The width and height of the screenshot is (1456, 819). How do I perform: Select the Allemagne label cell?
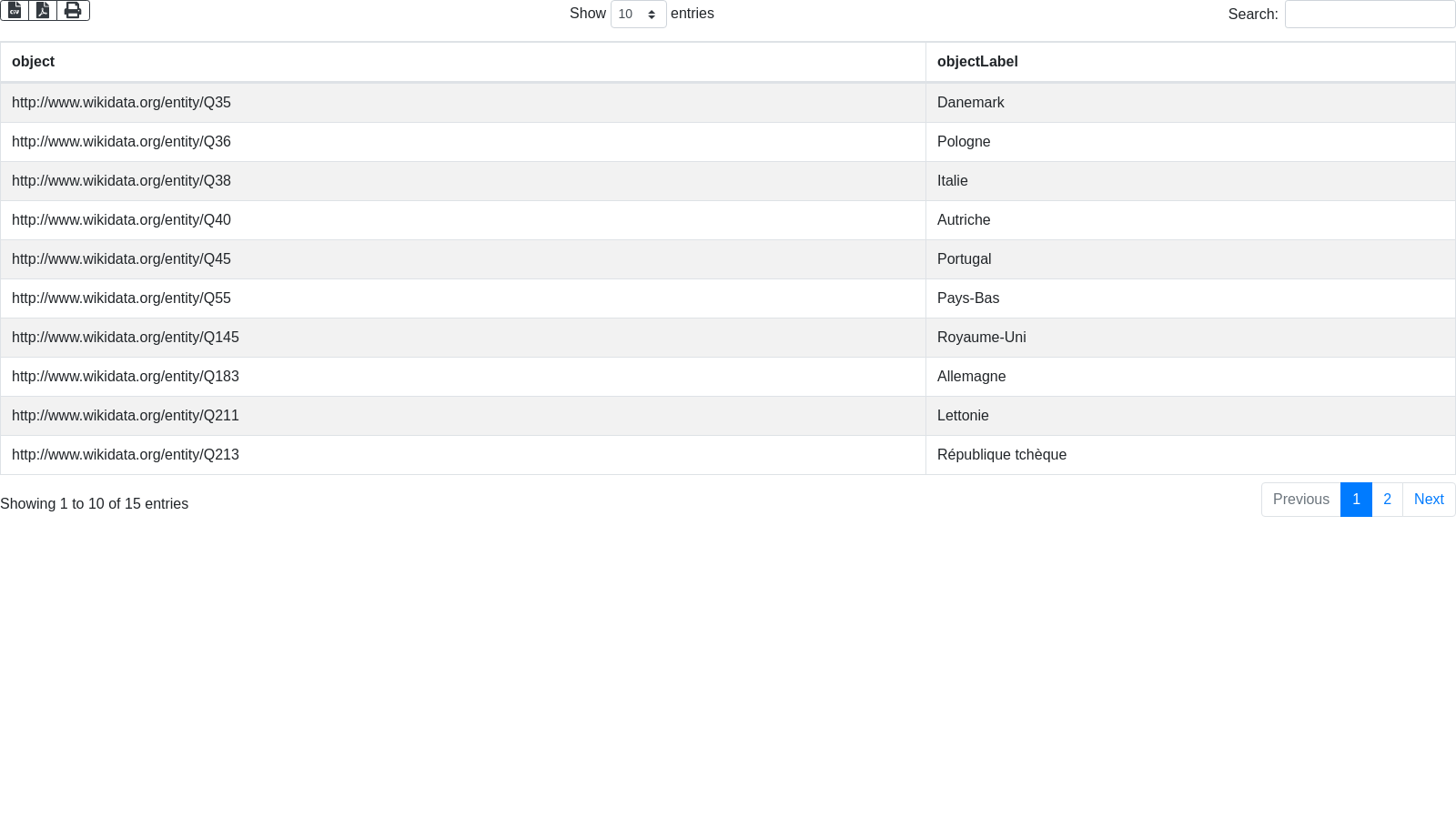tap(971, 377)
